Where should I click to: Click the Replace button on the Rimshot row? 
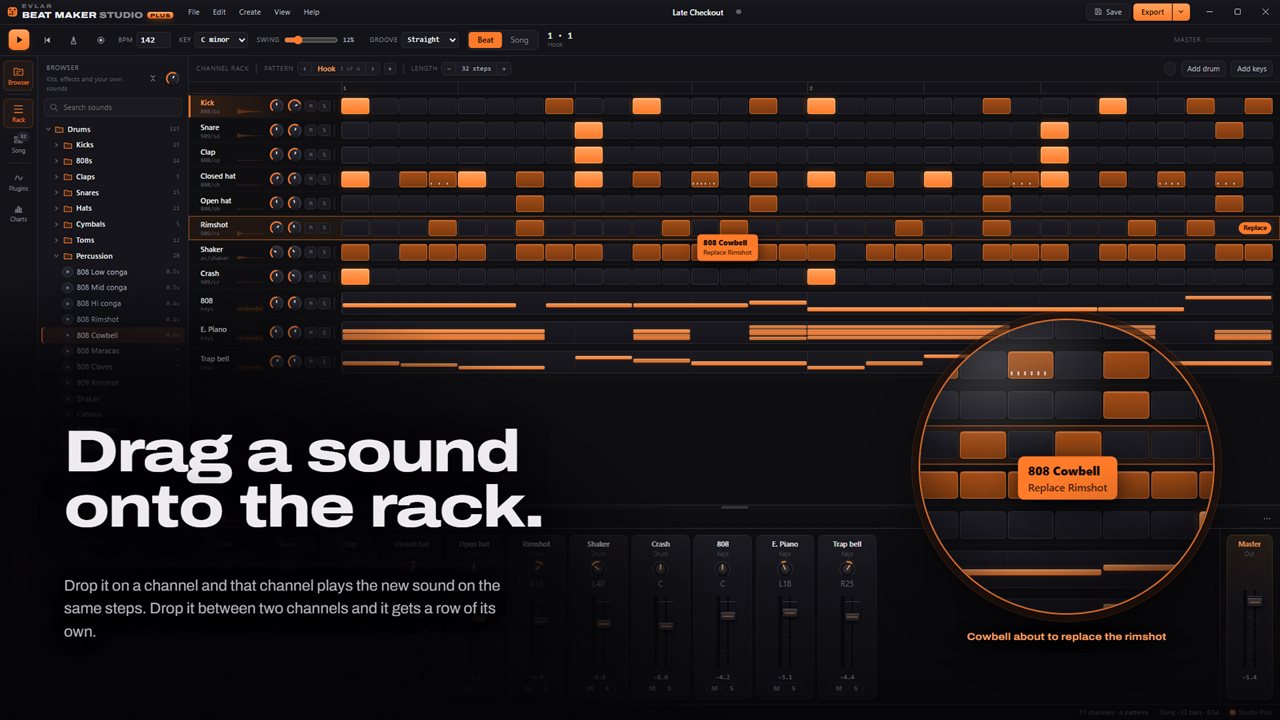pos(1255,228)
